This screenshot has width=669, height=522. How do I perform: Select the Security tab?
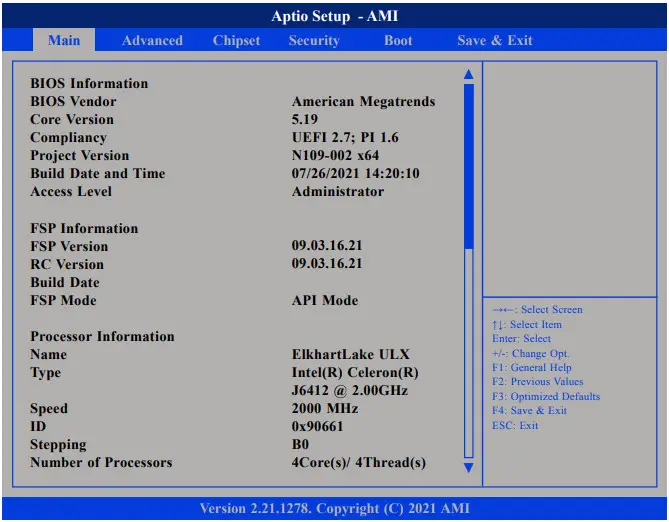click(314, 41)
